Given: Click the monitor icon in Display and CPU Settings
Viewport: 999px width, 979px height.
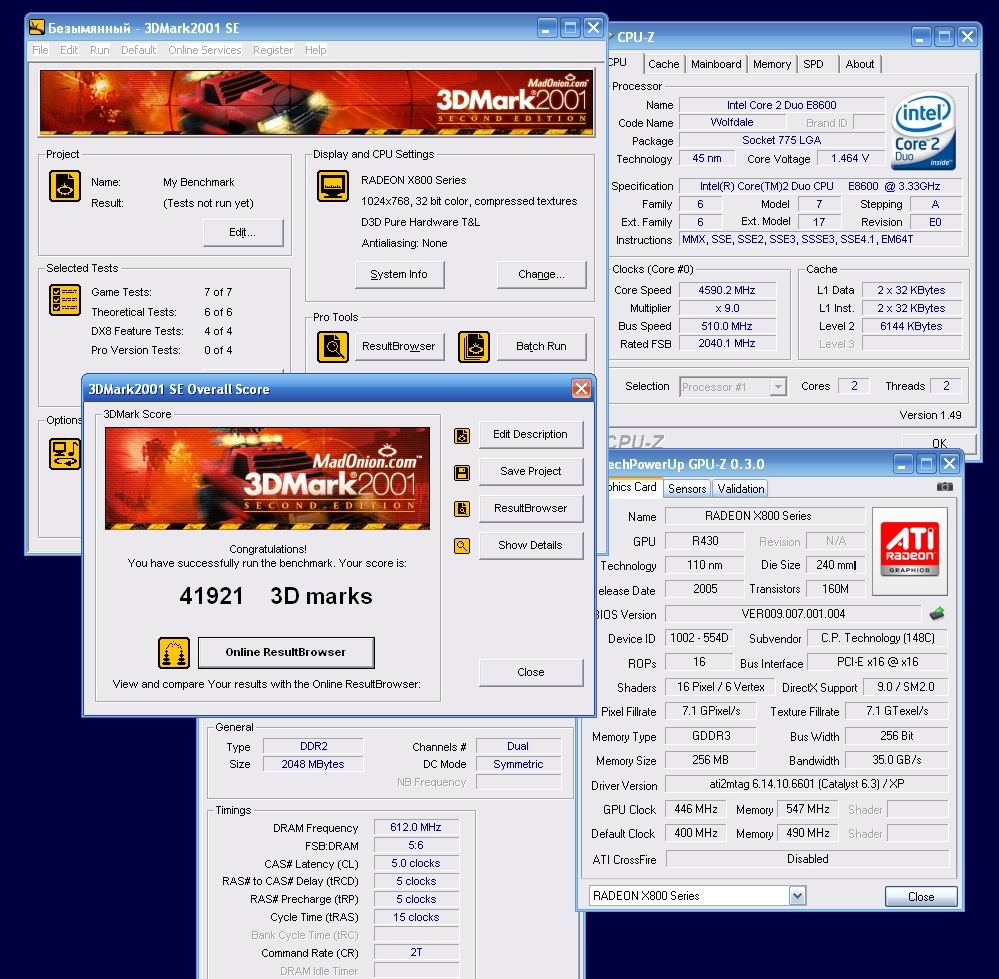Looking at the screenshot, I should click(x=333, y=186).
